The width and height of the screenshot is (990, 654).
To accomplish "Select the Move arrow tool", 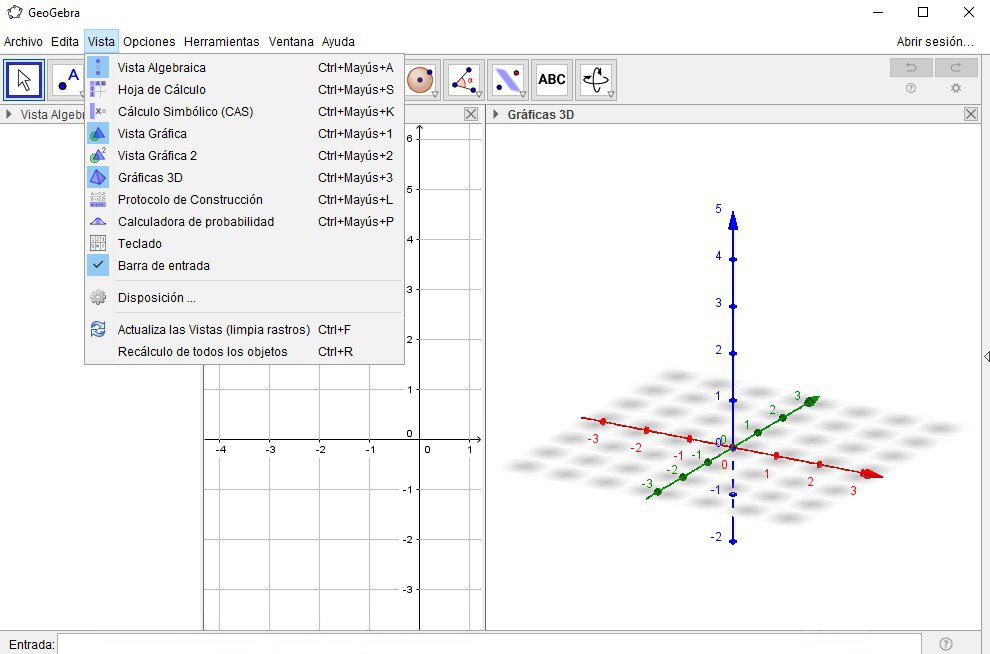I will [x=24, y=80].
